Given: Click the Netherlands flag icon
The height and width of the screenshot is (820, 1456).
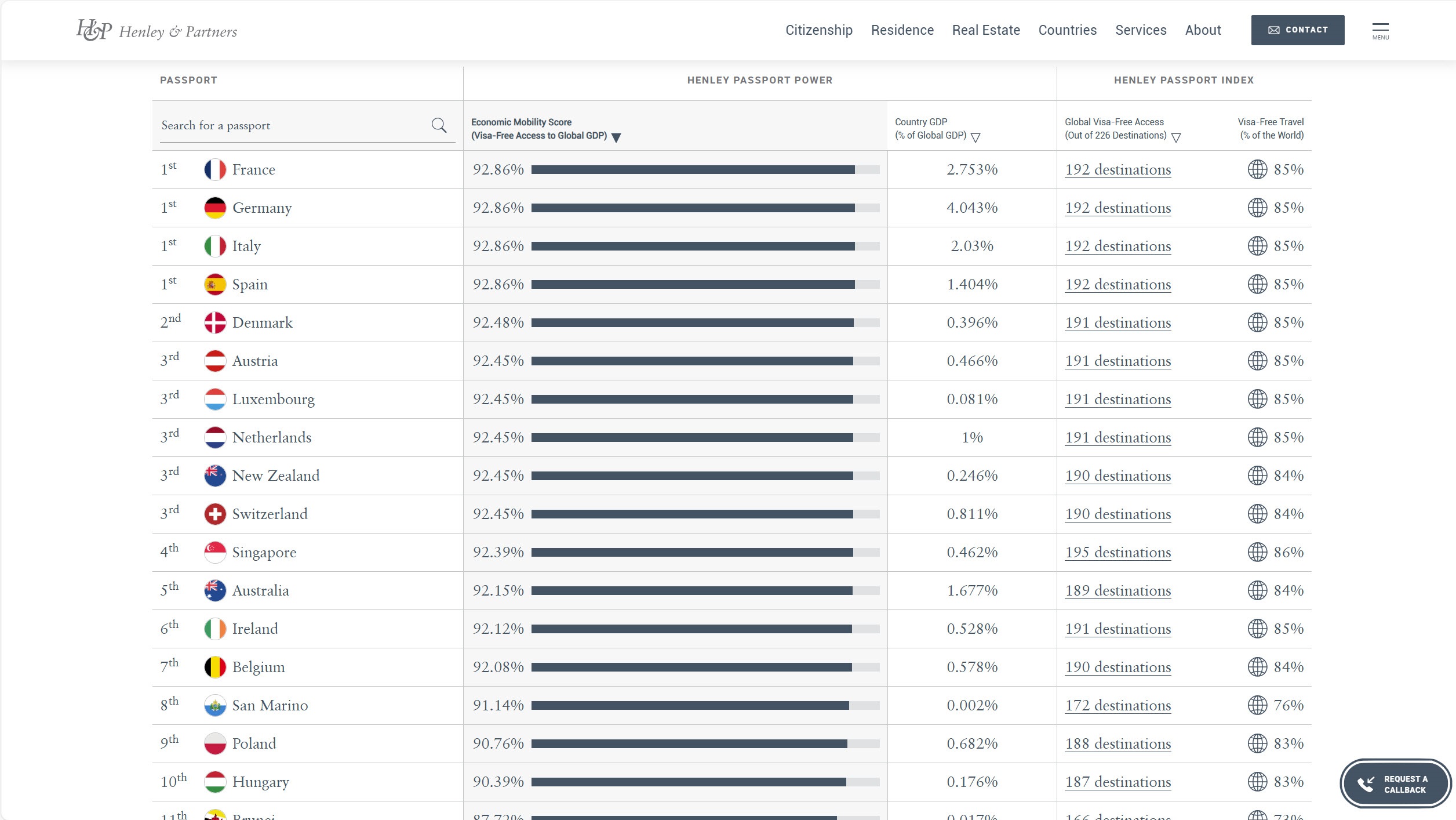Looking at the screenshot, I should 215,437.
